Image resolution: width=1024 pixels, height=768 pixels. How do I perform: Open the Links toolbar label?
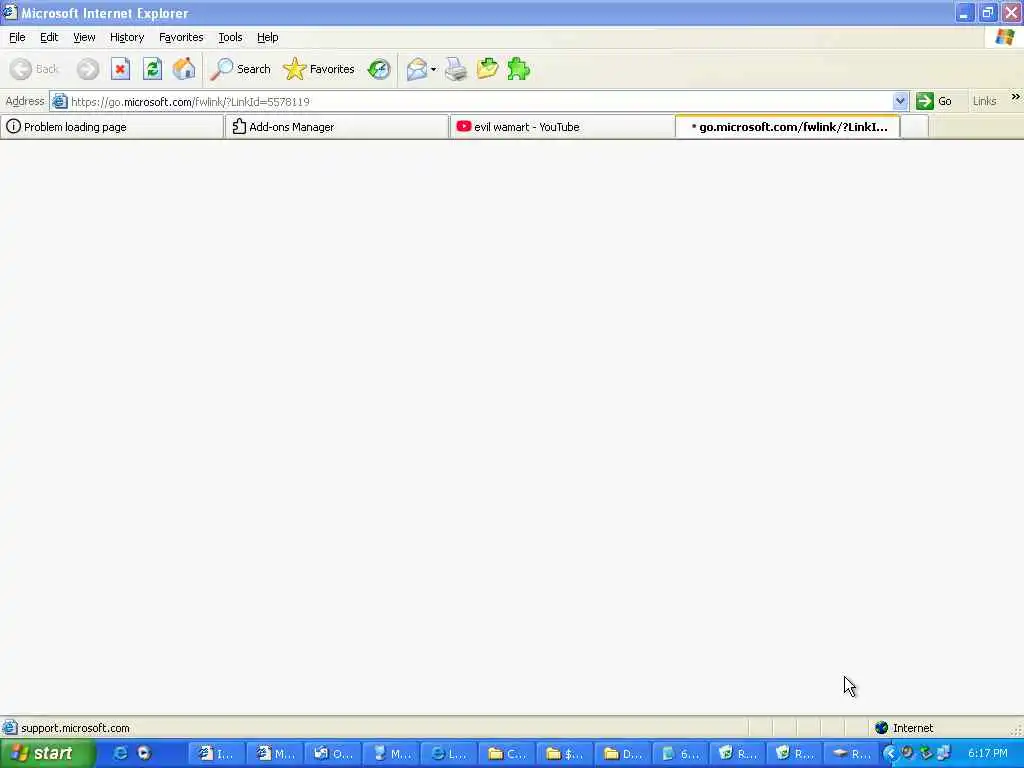984,101
